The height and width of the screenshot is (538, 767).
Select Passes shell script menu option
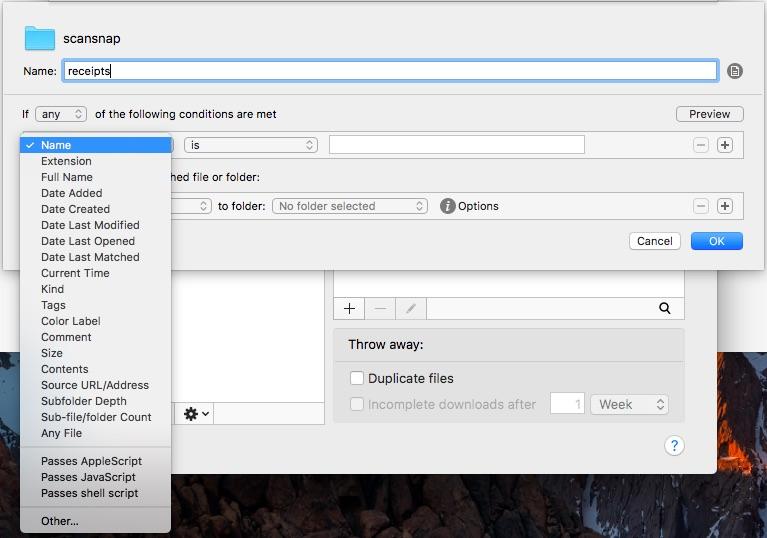[90, 493]
